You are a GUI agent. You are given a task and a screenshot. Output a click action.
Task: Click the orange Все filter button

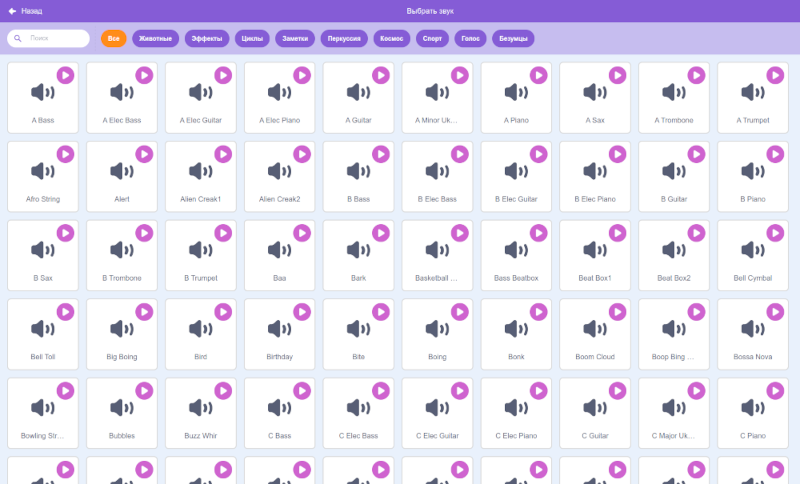pos(114,38)
